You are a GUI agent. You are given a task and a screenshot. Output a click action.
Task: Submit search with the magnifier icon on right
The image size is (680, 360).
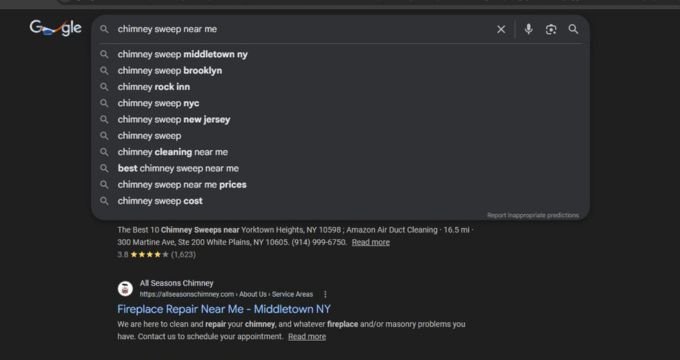[x=573, y=29]
